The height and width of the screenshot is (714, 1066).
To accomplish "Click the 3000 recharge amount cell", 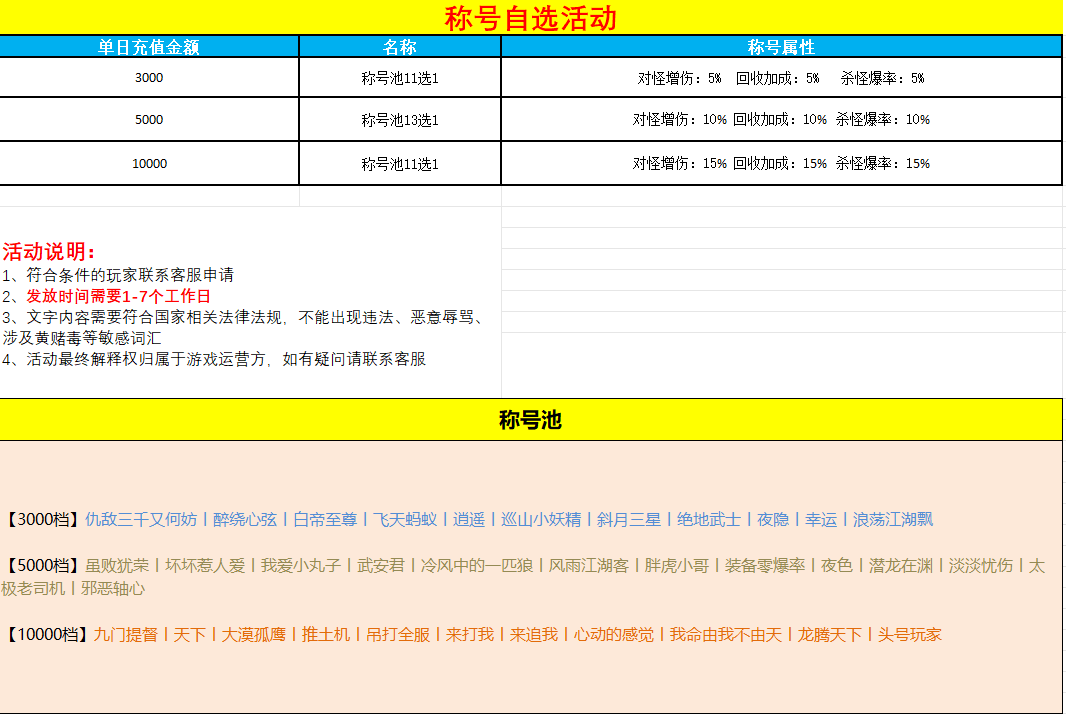I will click(149, 78).
